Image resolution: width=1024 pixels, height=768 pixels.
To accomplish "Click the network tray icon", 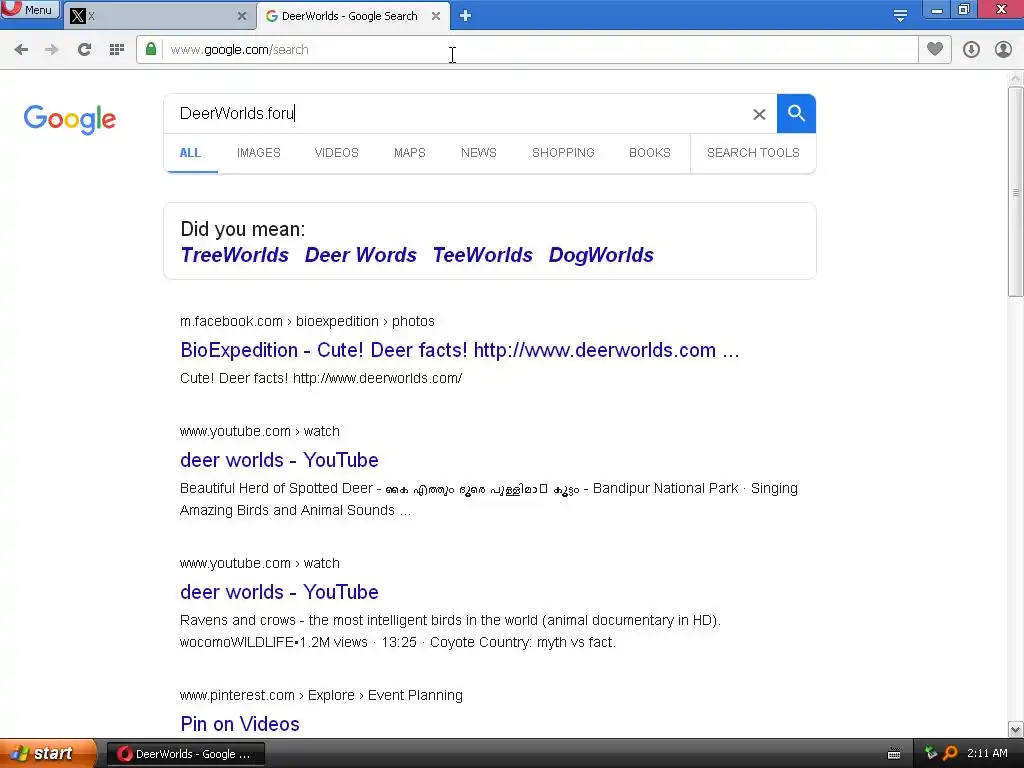I will coord(931,753).
